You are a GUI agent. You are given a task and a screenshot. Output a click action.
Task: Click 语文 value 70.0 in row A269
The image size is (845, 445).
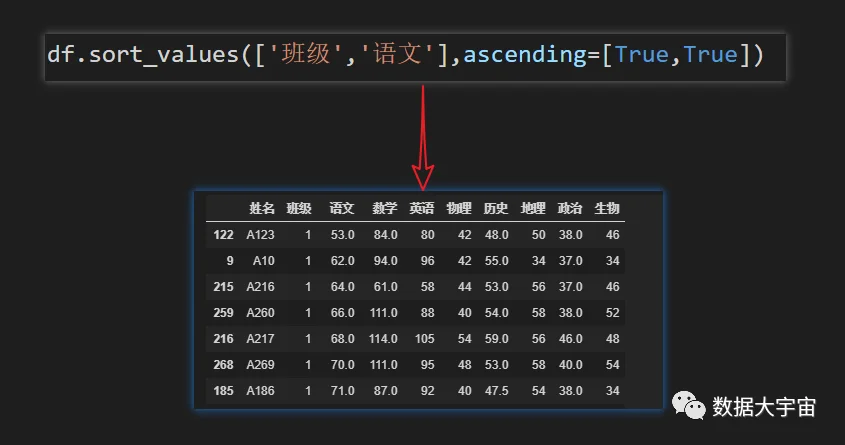tap(343, 365)
